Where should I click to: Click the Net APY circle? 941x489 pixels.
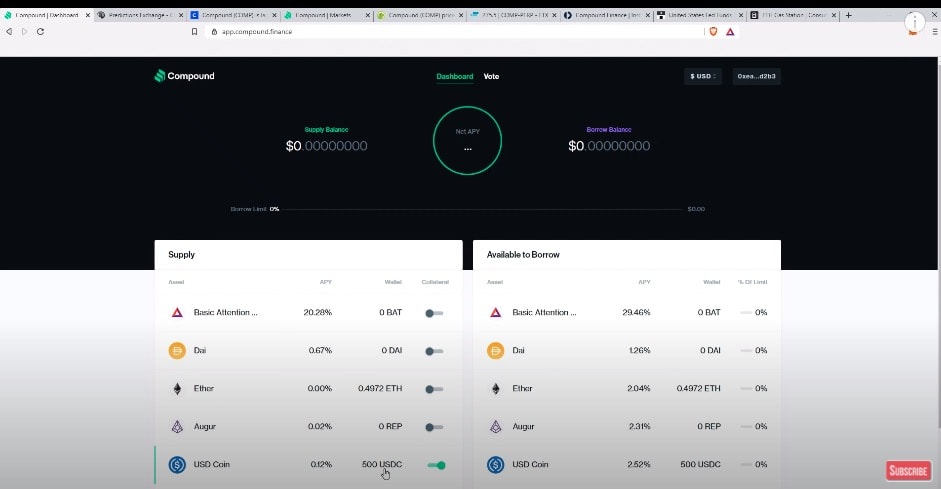467,140
